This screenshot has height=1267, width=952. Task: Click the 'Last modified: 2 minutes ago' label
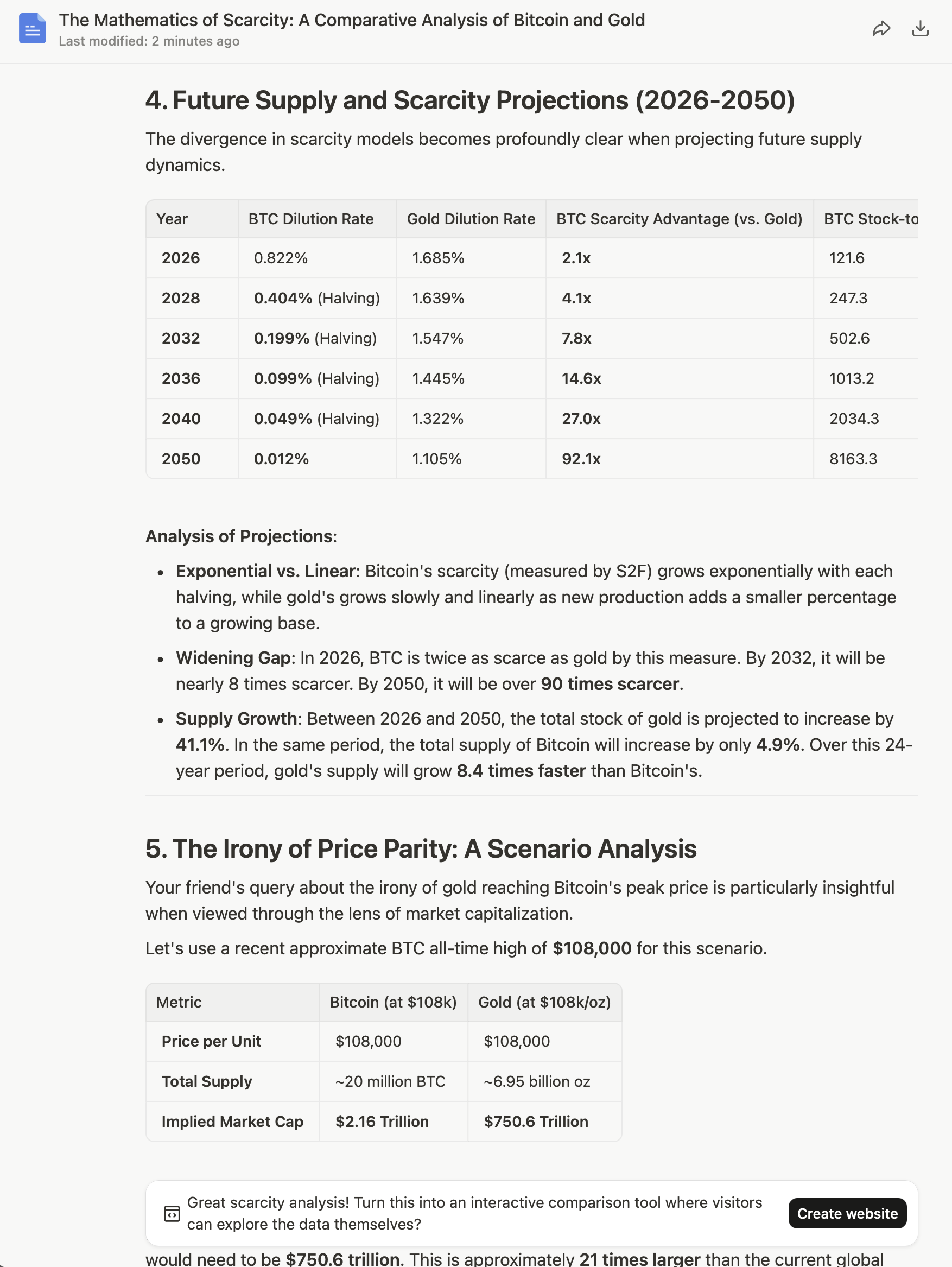(149, 41)
